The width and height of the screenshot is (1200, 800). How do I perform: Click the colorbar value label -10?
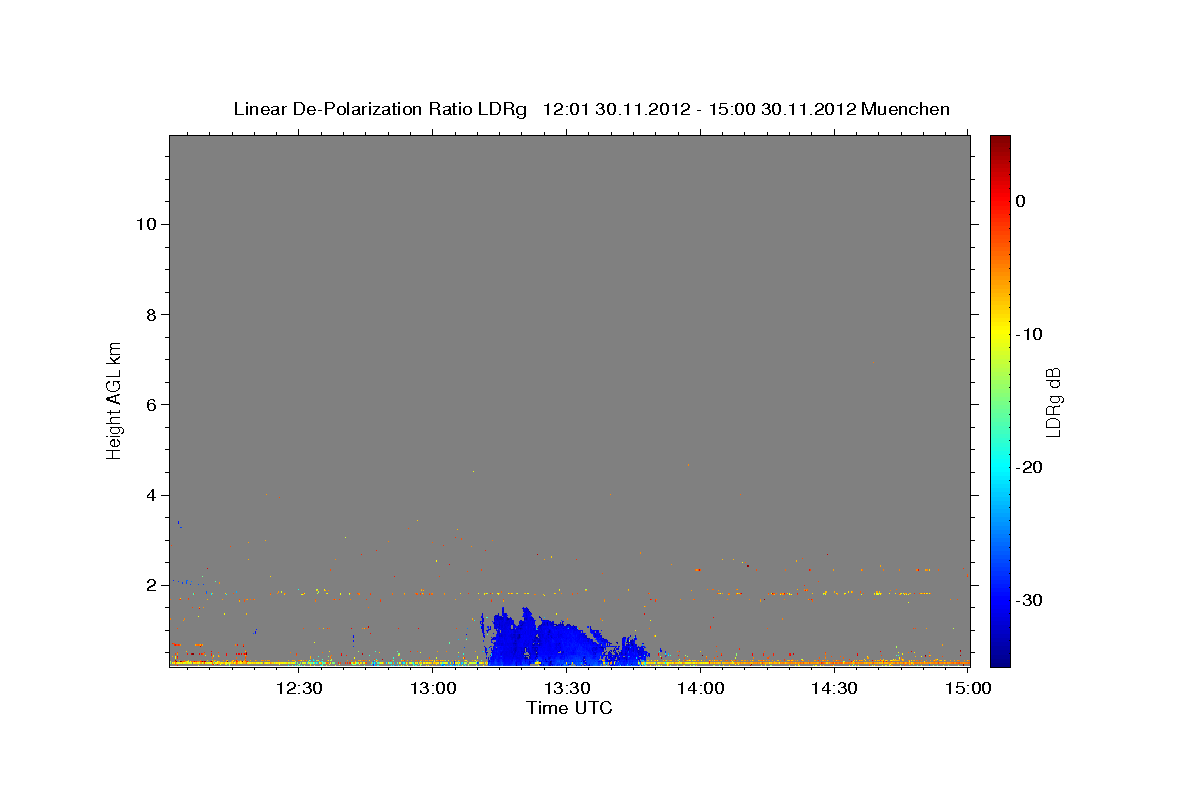tap(1030, 334)
